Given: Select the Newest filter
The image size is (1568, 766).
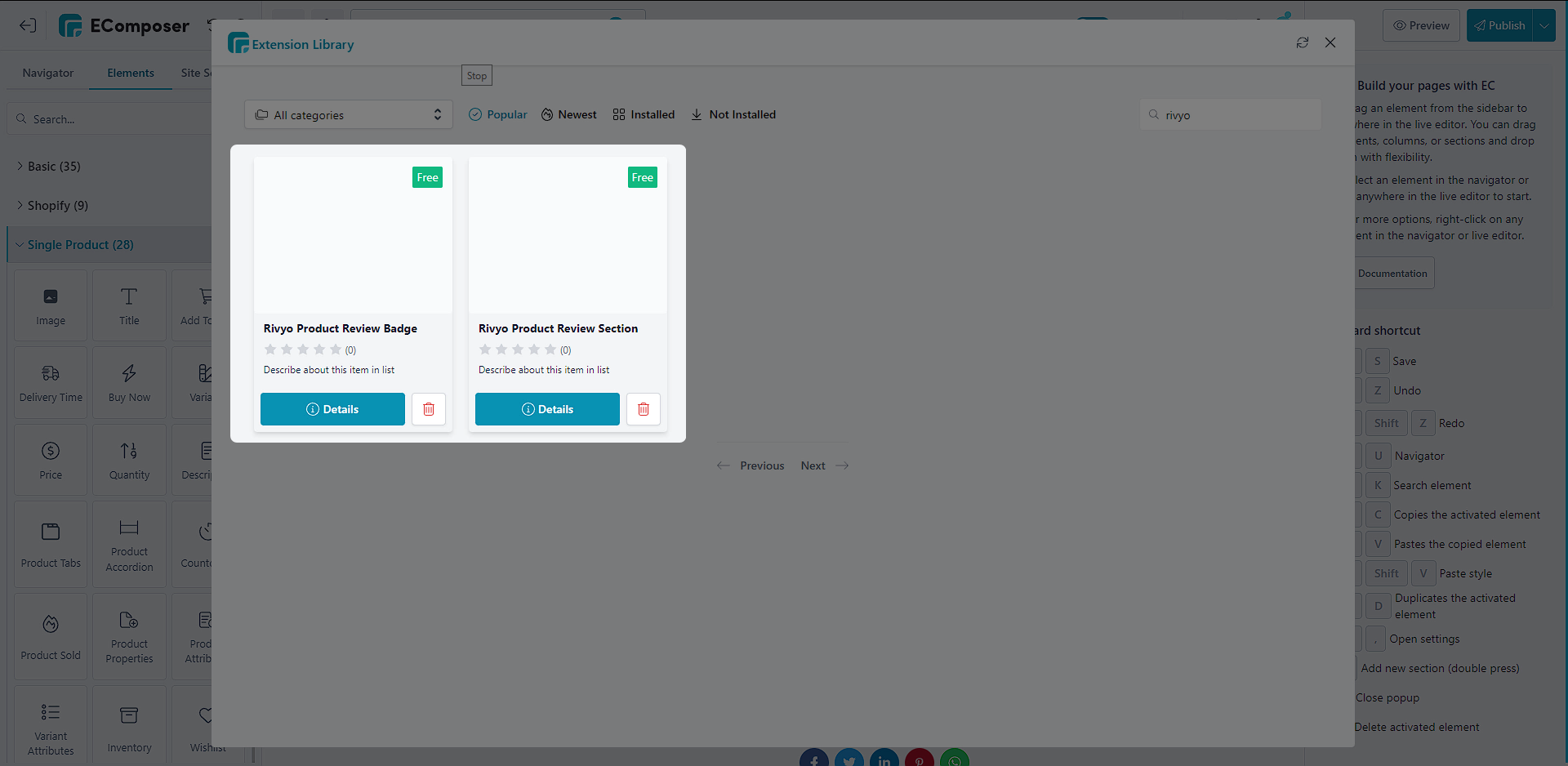Looking at the screenshot, I should [569, 115].
